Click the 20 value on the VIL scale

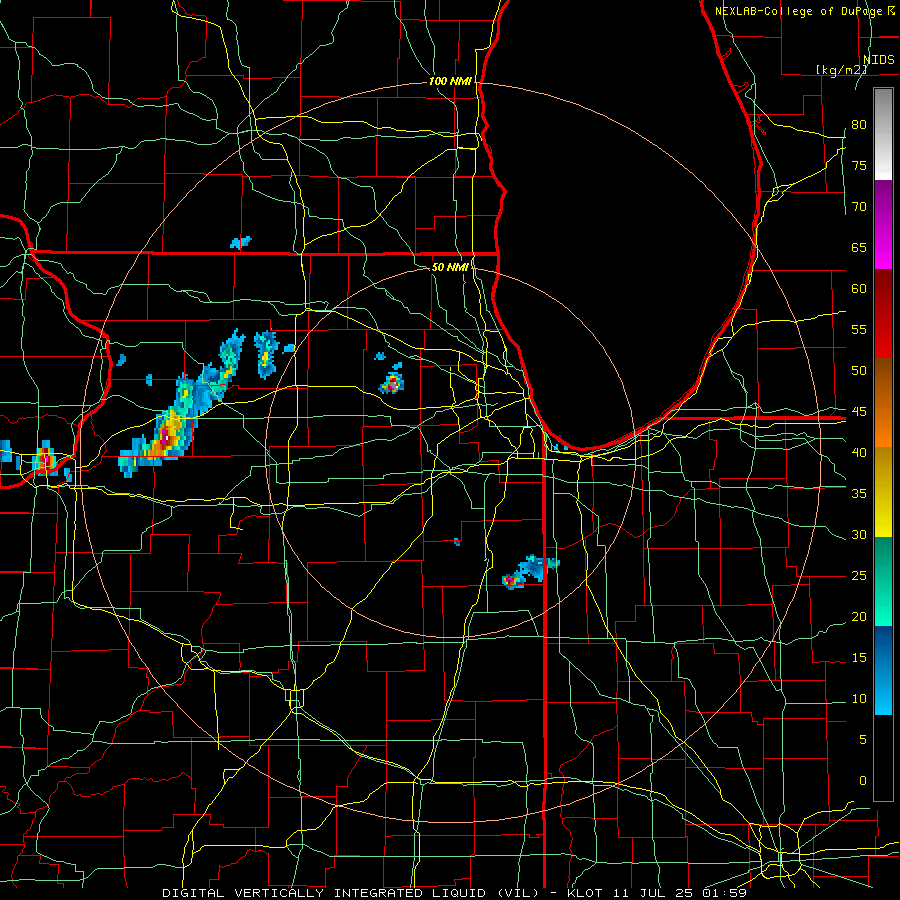859,616
